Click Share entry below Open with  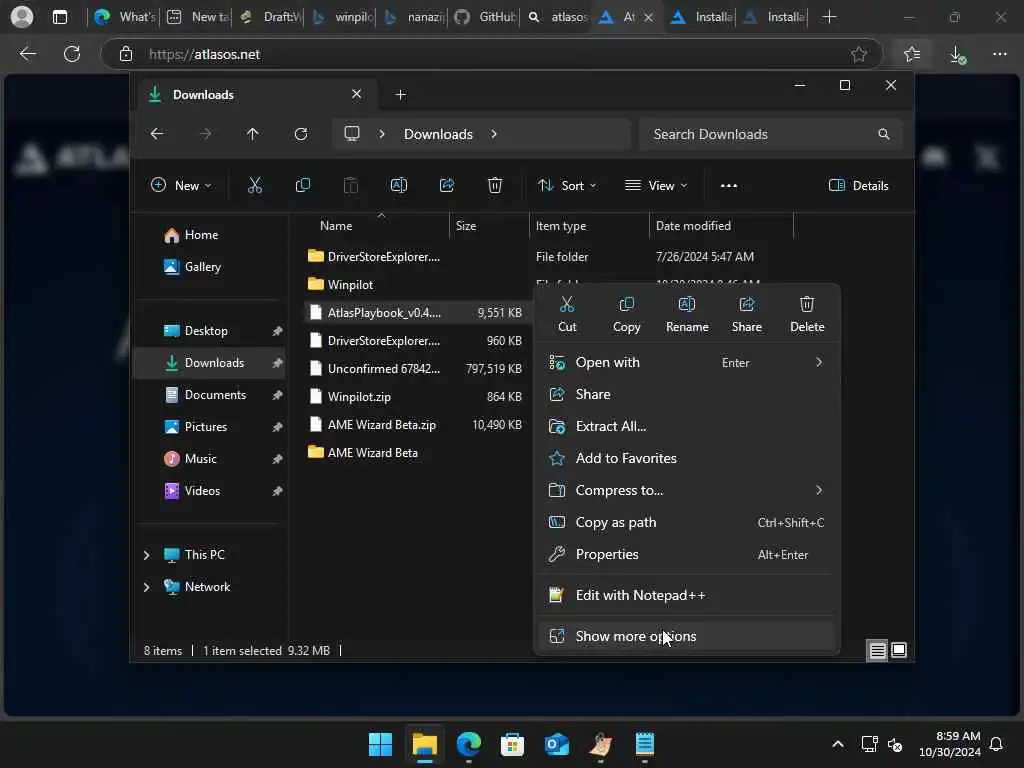pos(686,394)
